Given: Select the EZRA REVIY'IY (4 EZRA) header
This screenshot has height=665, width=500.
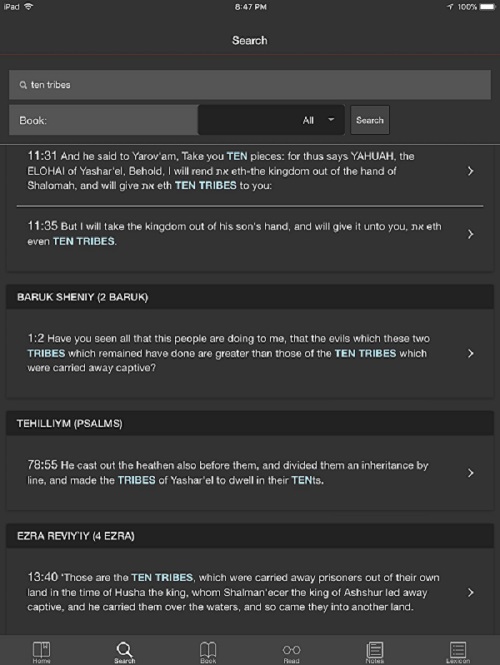Looking at the screenshot, I should click(x=250, y=536).
